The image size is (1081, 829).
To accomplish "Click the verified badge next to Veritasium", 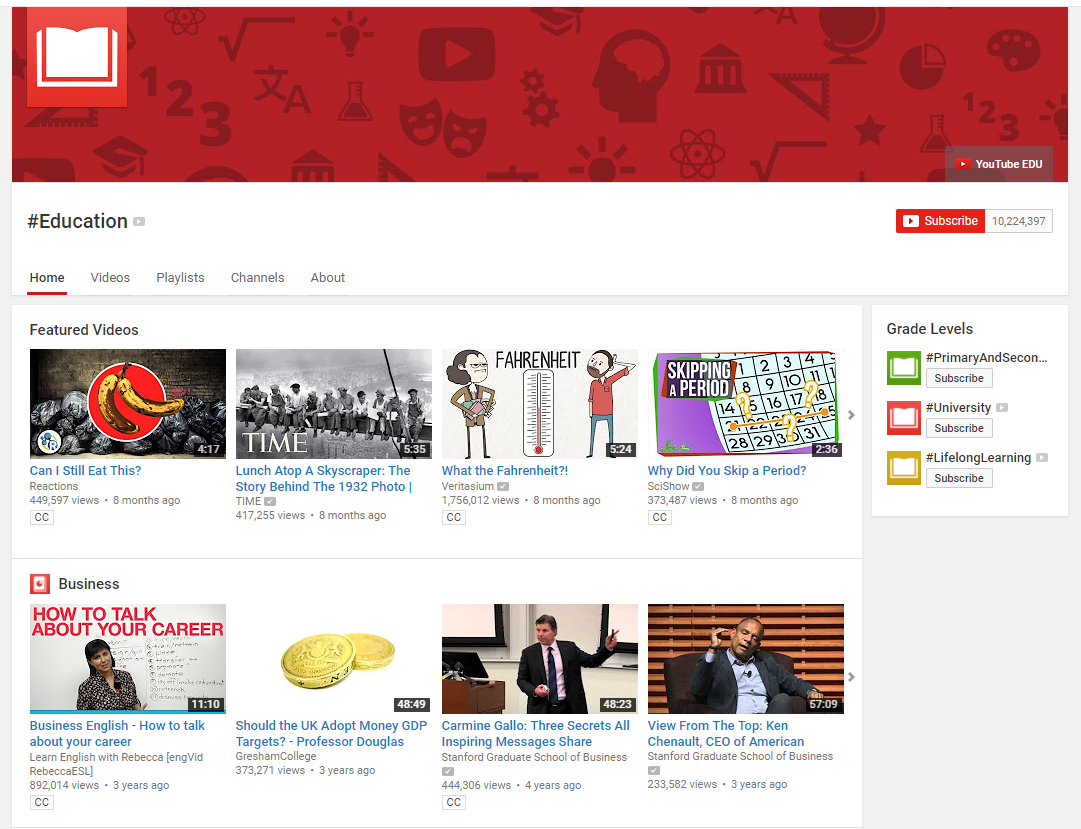I will click(503, 486).
